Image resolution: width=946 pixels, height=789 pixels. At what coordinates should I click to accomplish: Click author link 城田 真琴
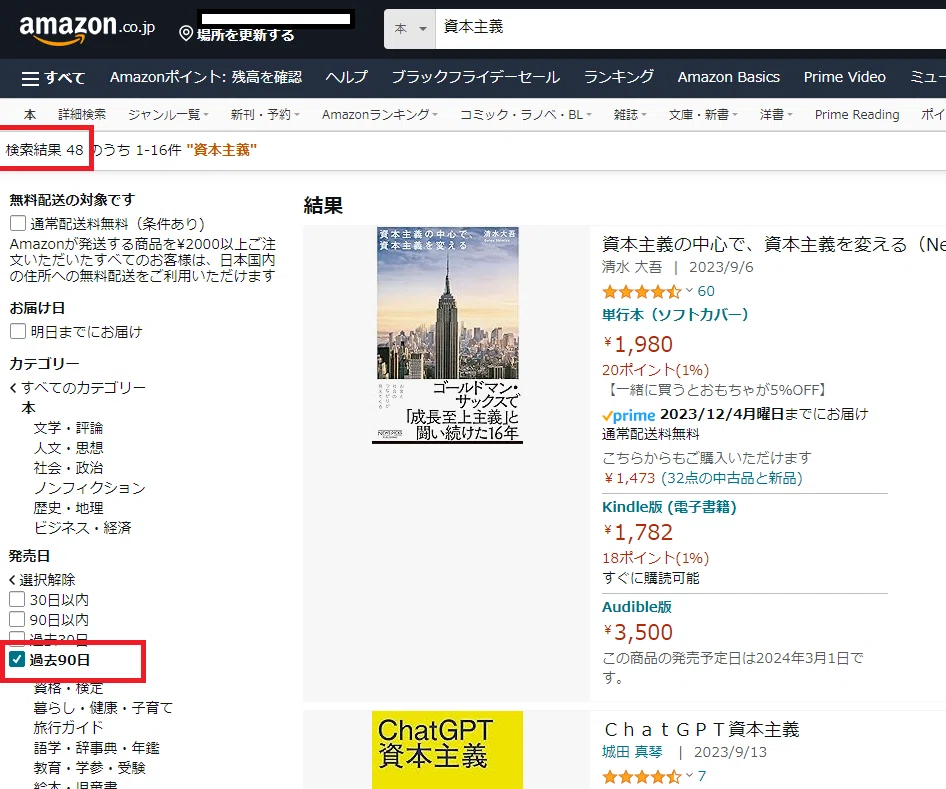tap(632, 752)
